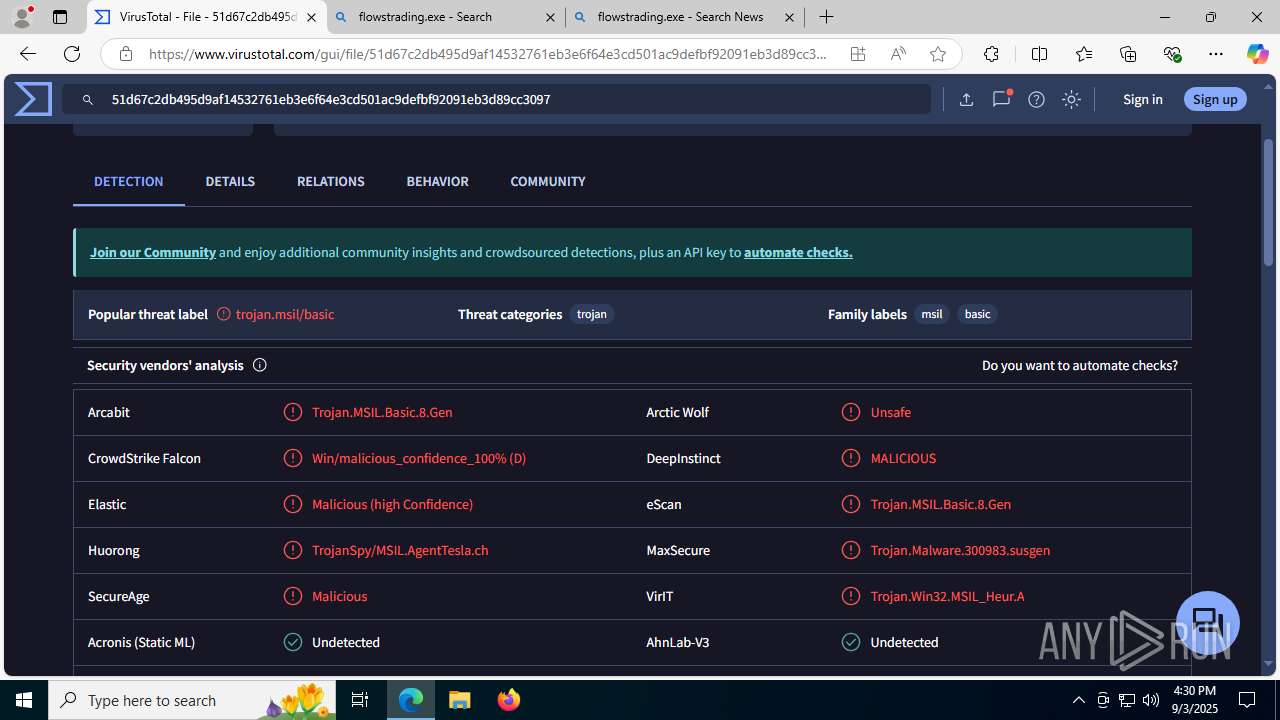Open the volume control tray icon

coord(1150,700)
